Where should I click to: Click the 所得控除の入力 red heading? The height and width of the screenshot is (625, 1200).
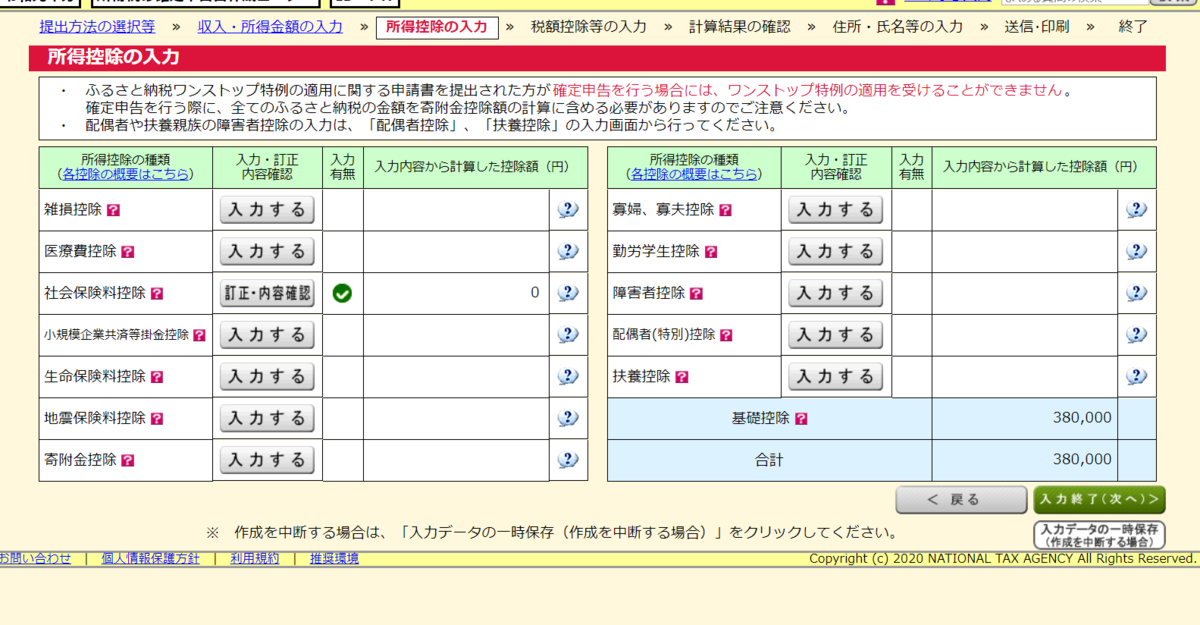pos(114,56)
